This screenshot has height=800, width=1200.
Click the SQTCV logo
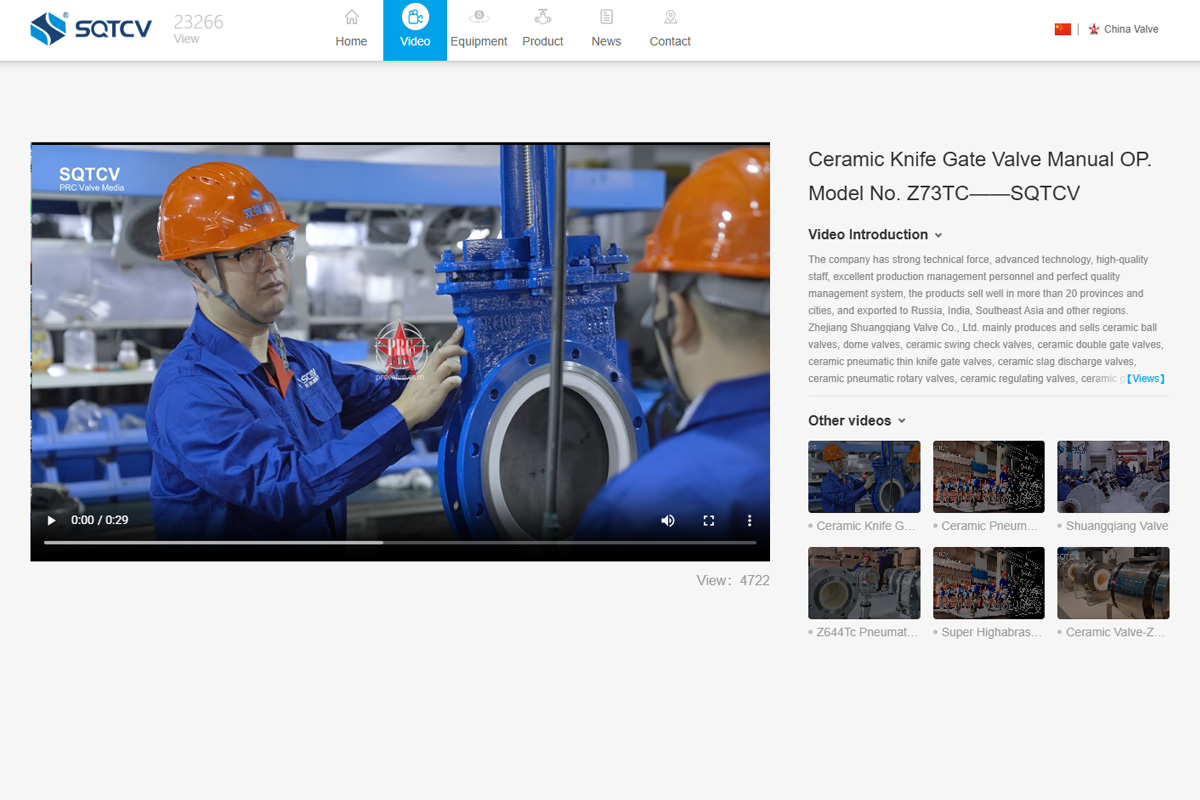(x=91, y=29)
